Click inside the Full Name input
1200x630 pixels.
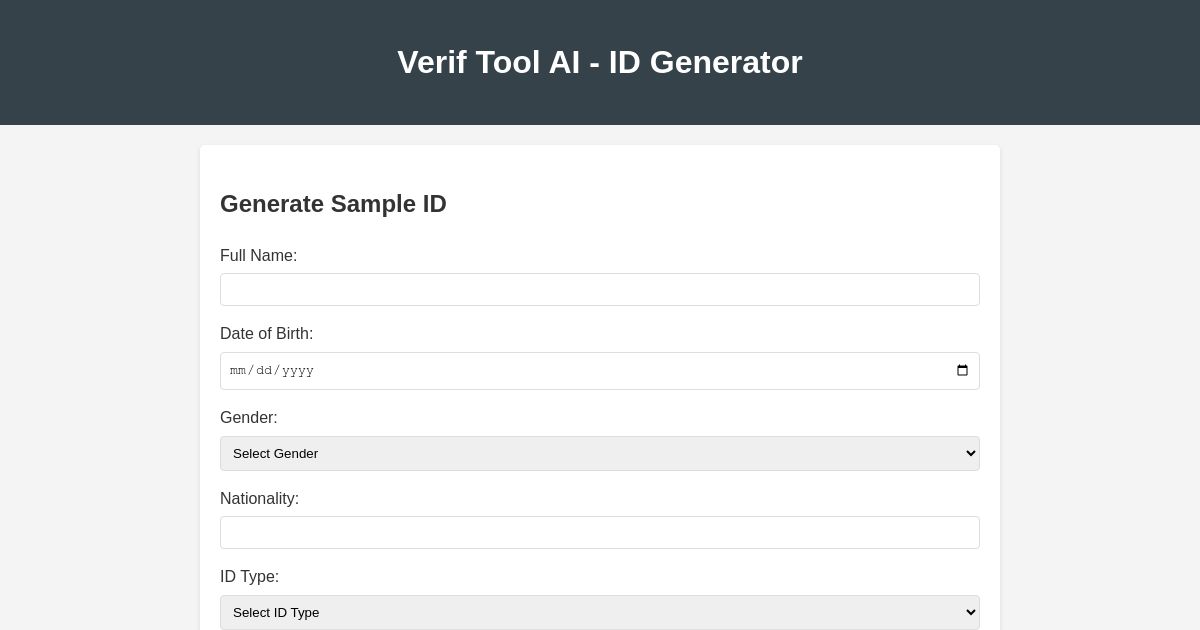600,289
